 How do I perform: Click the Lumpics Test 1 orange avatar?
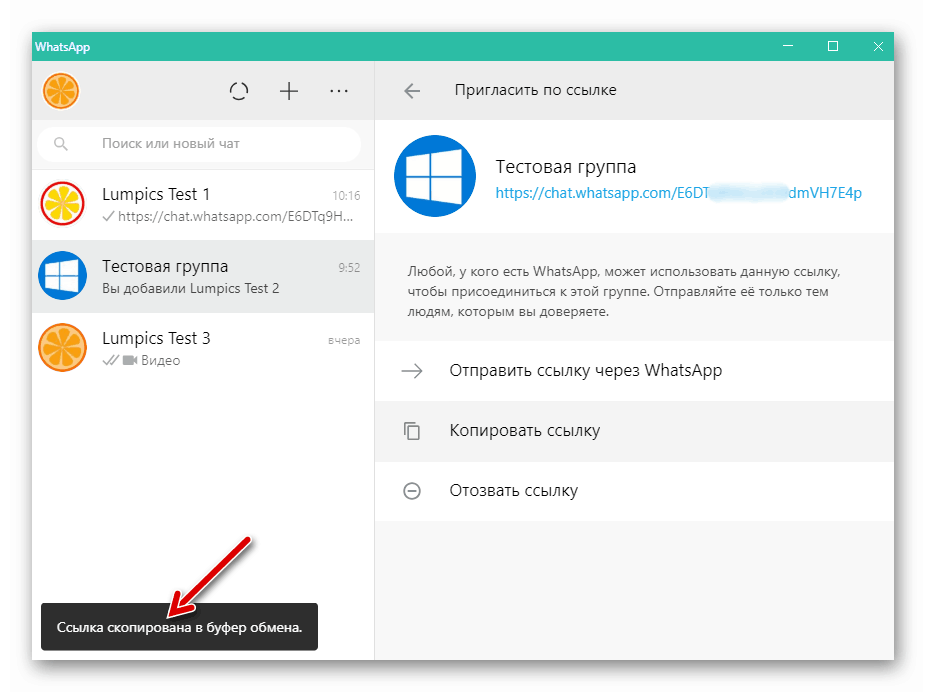pos(62,203)
